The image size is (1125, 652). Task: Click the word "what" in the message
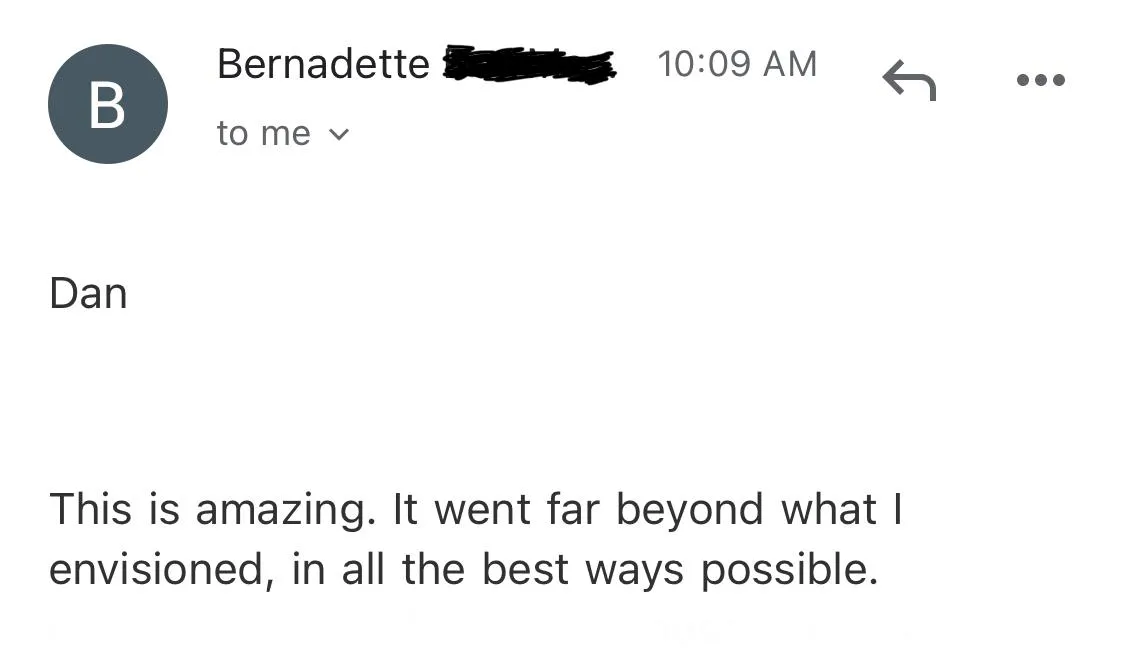829,510
